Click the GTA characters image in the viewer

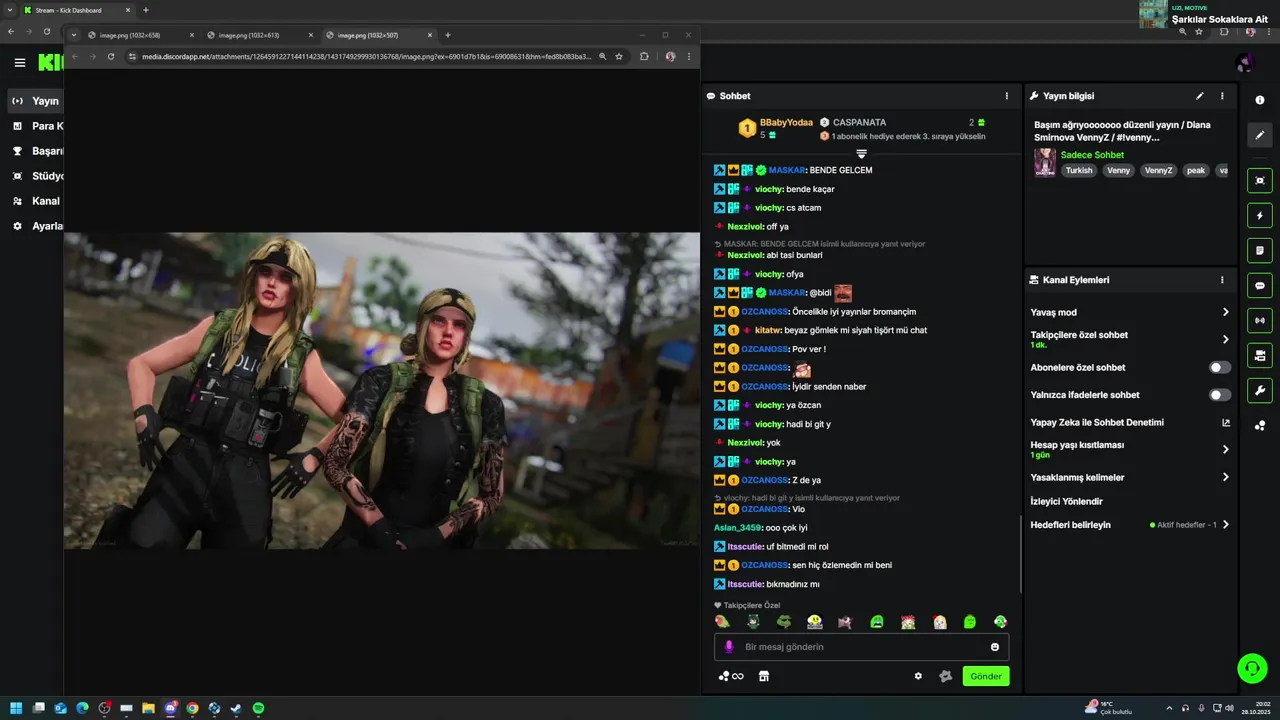(382, 390)
